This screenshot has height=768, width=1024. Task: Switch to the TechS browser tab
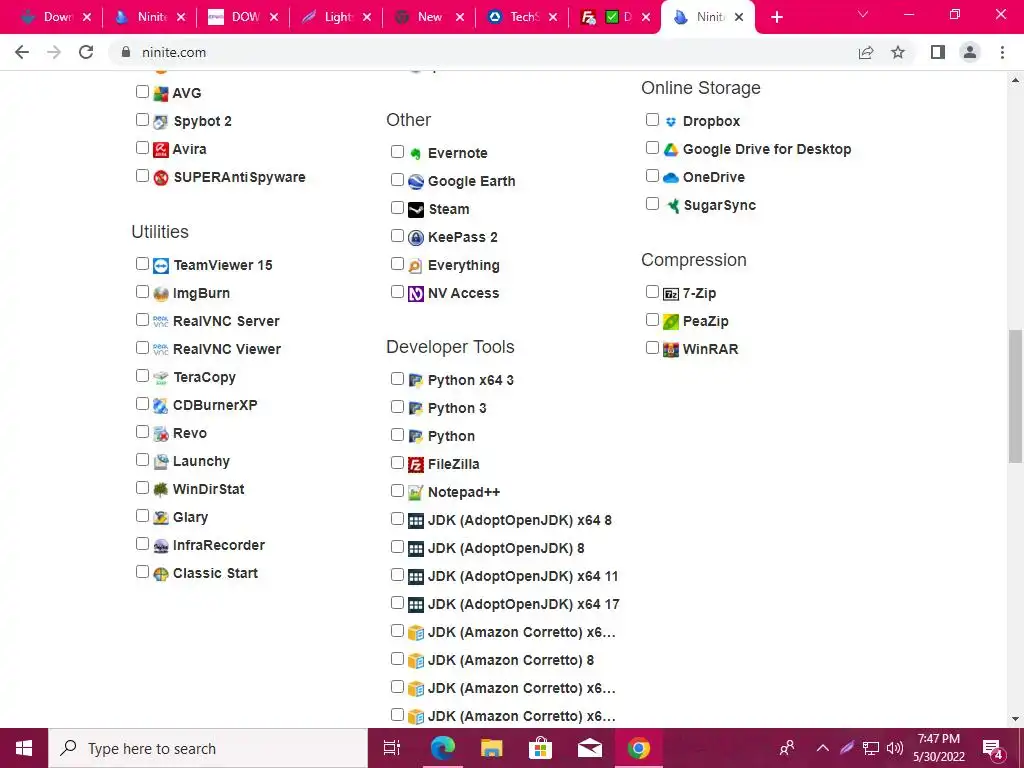click(x=522, y=17)
